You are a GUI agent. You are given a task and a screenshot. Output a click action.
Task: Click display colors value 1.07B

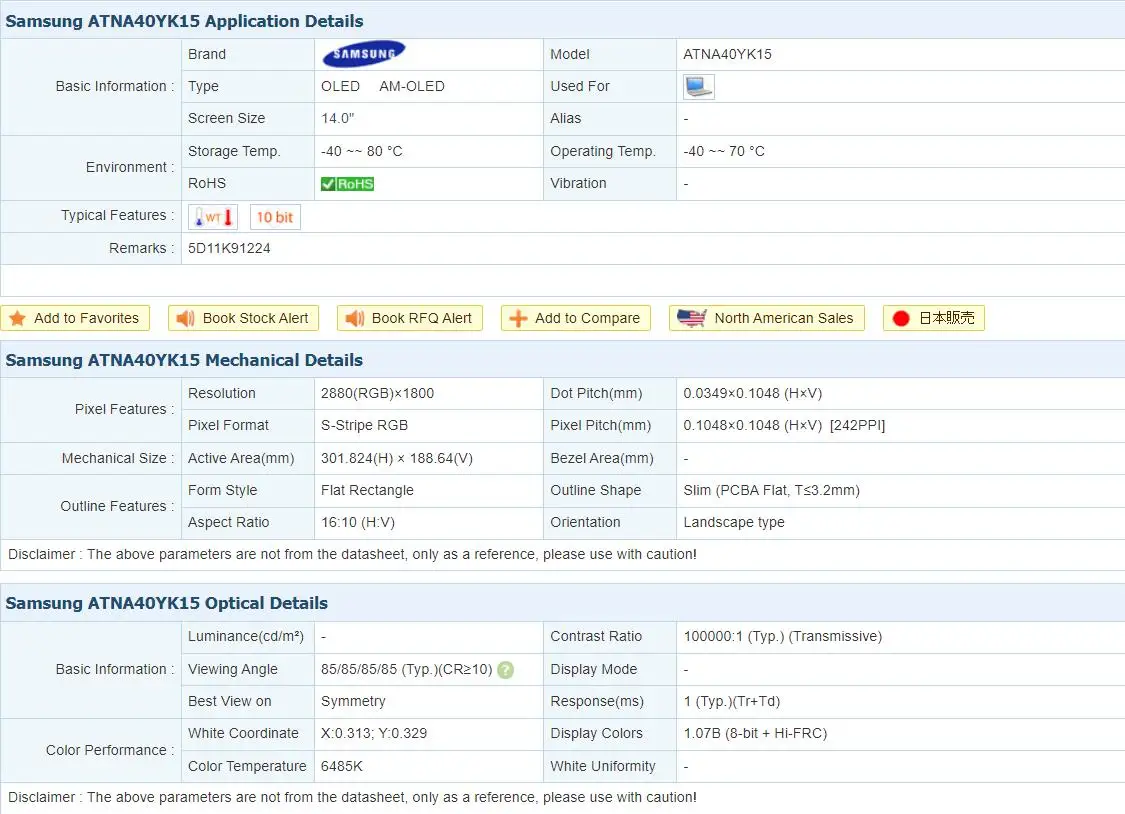coord(756,734)
